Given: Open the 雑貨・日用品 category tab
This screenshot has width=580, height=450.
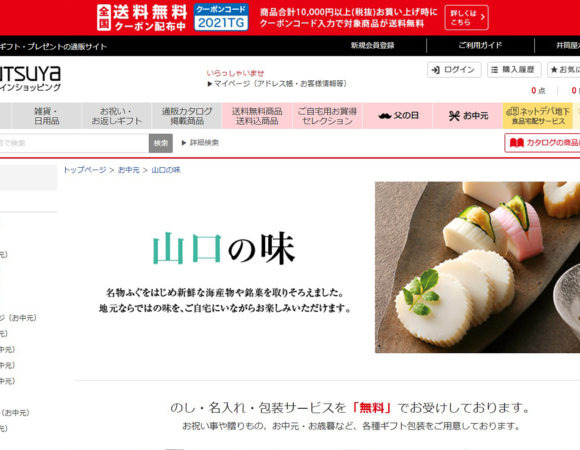Looking at the screenshot, I should coord(47,116).
